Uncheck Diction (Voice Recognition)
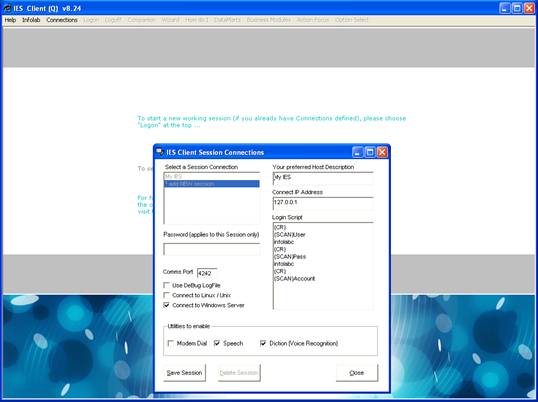538x402 pixels. point(263,343)
